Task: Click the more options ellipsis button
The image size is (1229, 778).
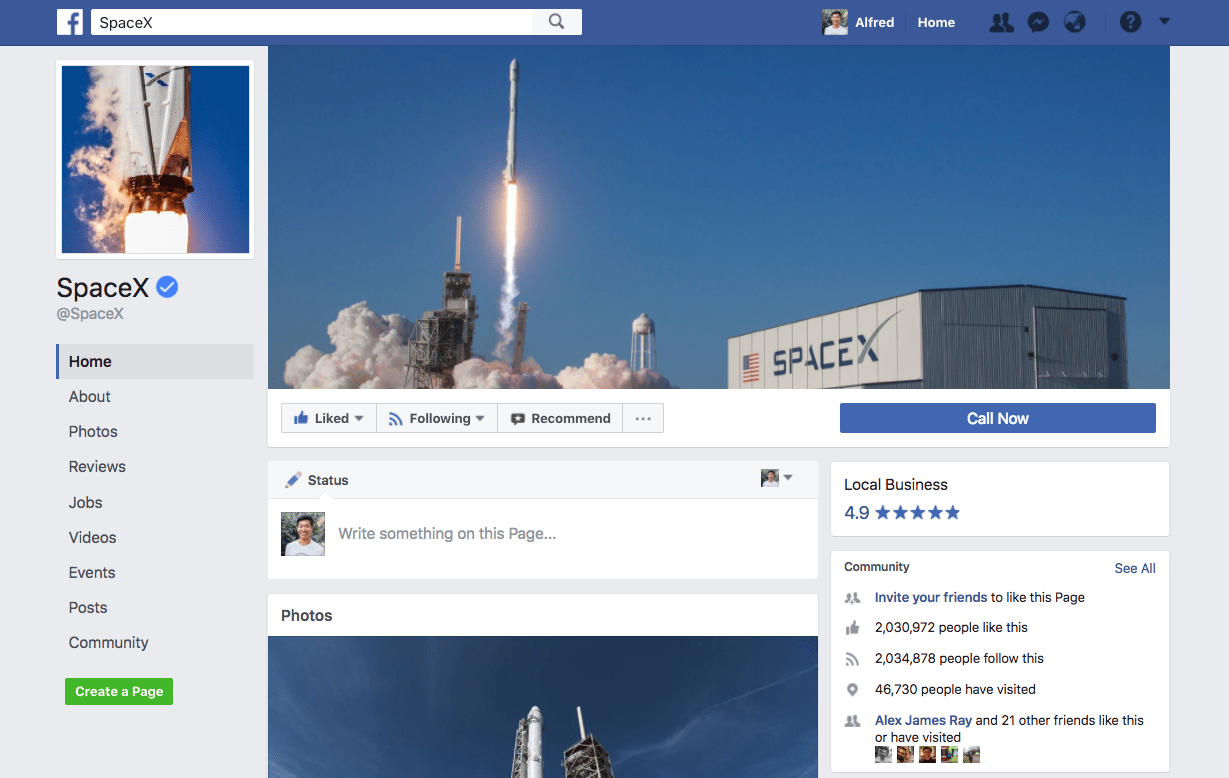Action: coord(643,419)
